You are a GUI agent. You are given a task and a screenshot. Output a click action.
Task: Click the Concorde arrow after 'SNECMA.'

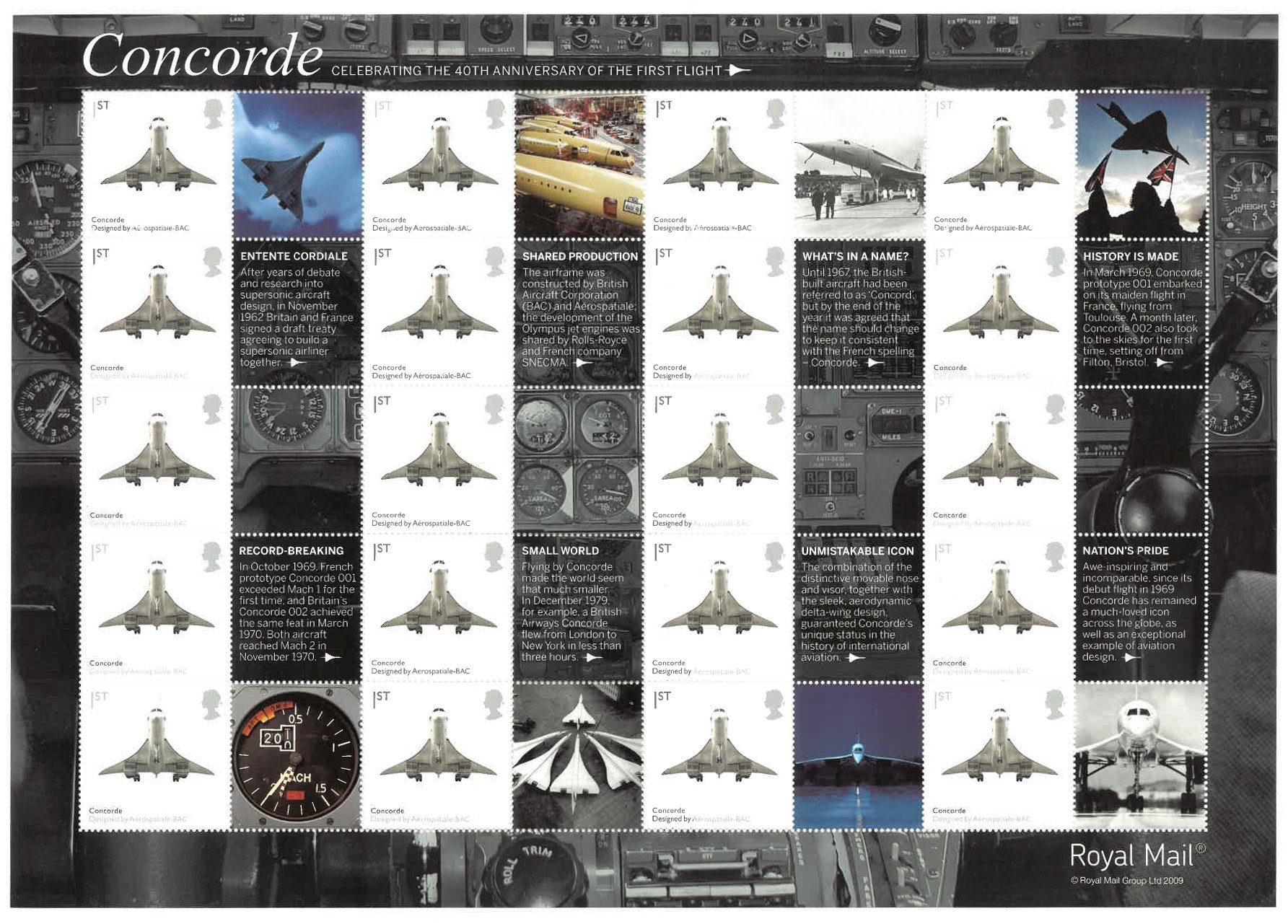(x=582, y=363)
